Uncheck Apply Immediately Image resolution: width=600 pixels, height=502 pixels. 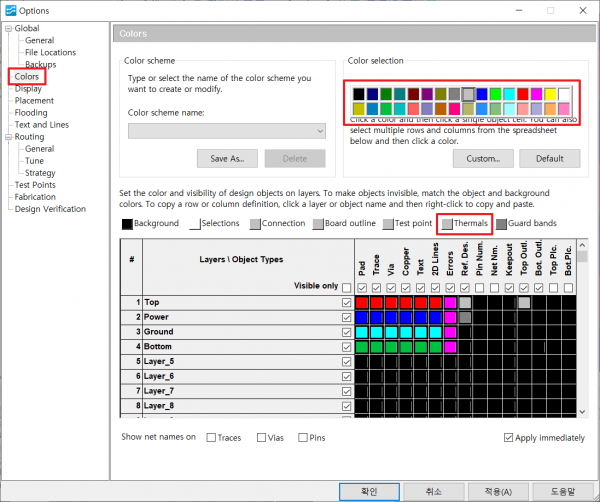coord(508,437)
